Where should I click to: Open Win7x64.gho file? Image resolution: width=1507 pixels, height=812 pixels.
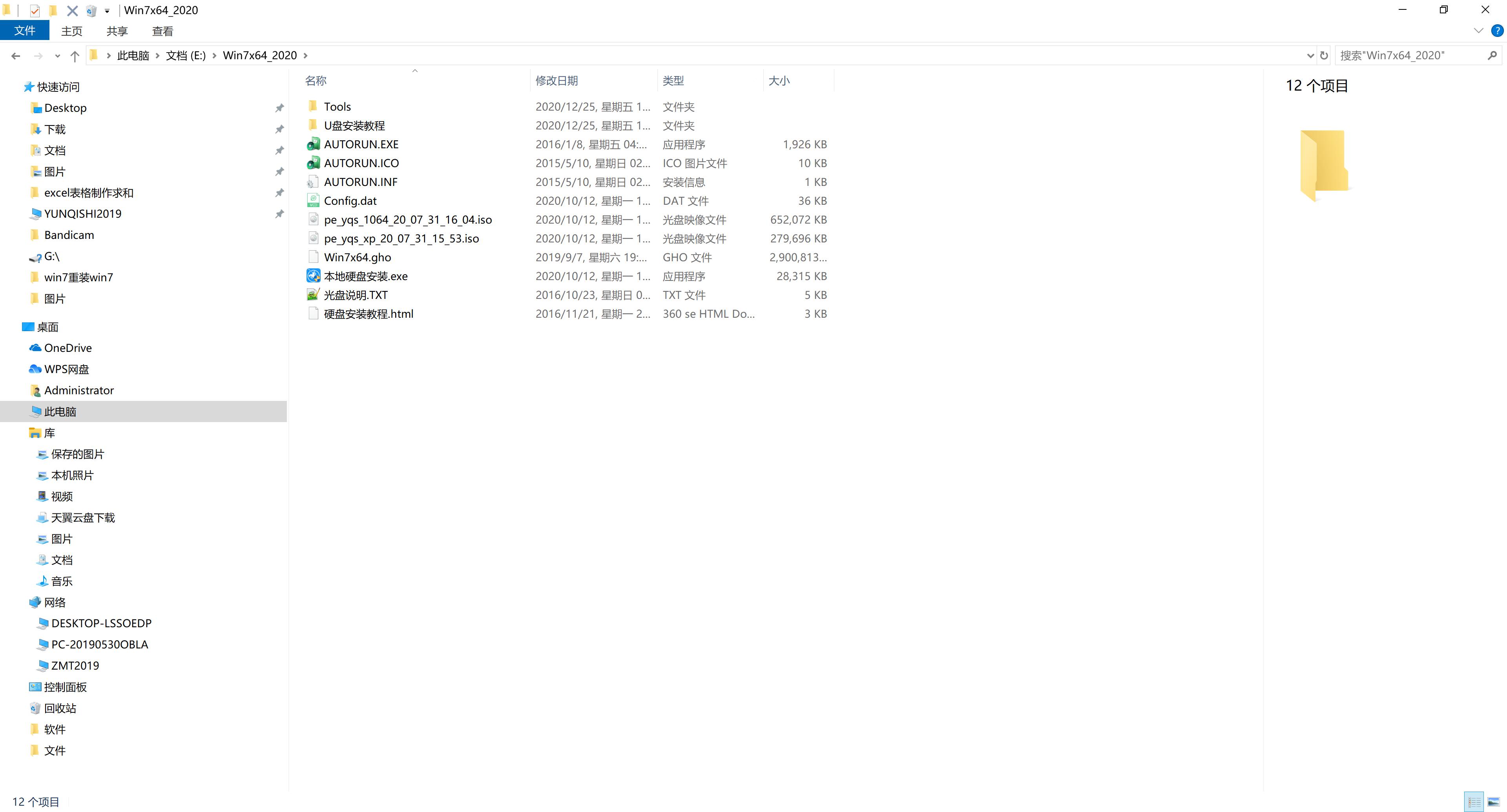click(357, 257)
